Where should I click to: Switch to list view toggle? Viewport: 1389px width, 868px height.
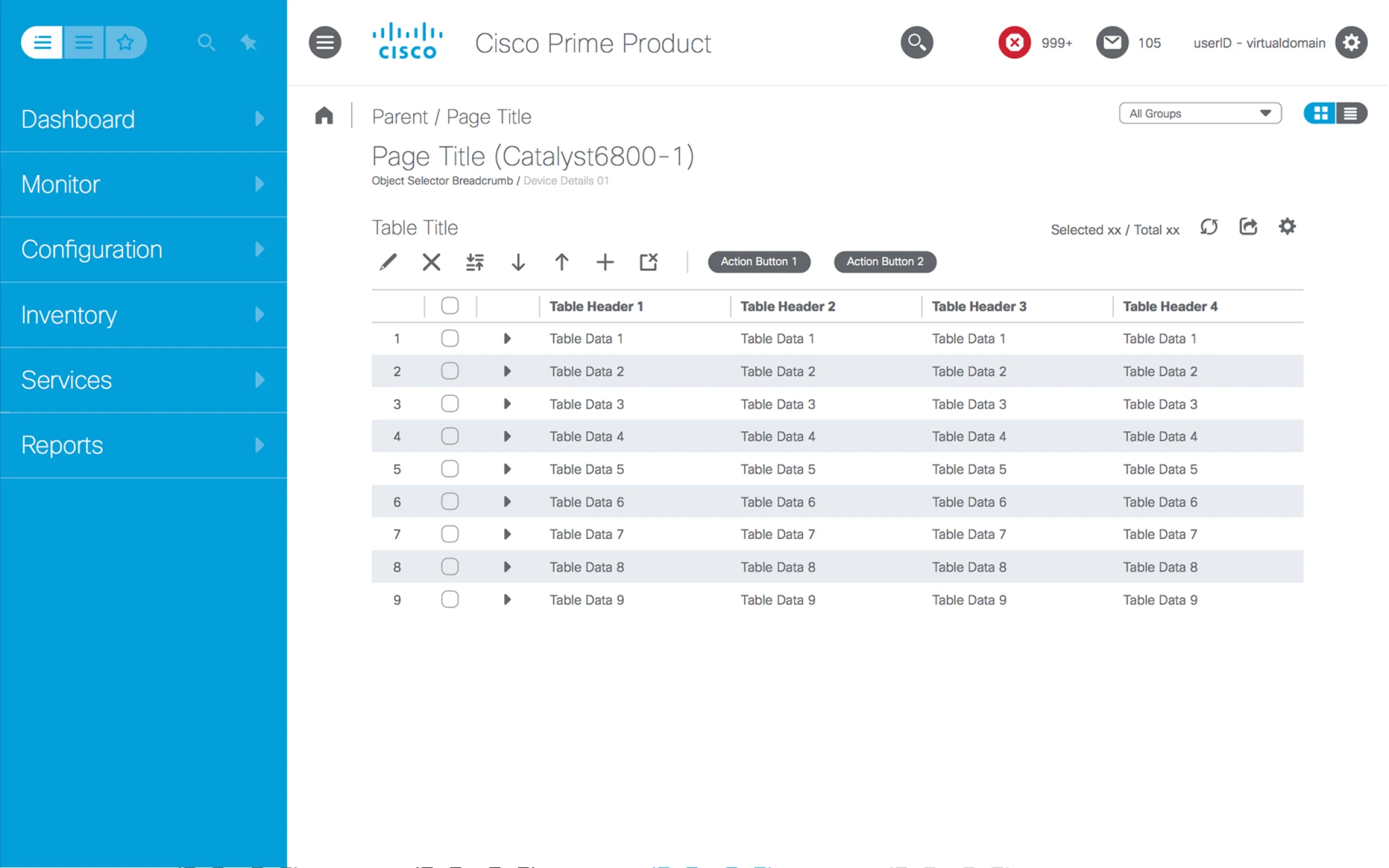click(x=1351, y=113)
